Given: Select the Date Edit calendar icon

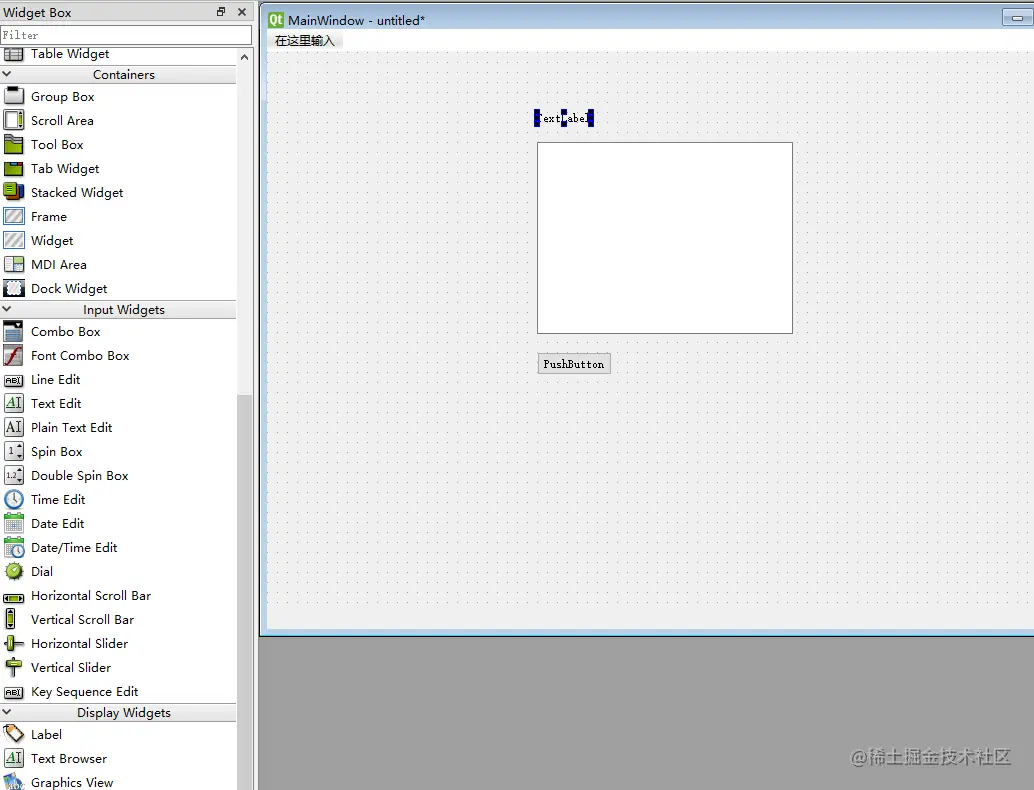Looking at the screenshot, I should 14,523.
